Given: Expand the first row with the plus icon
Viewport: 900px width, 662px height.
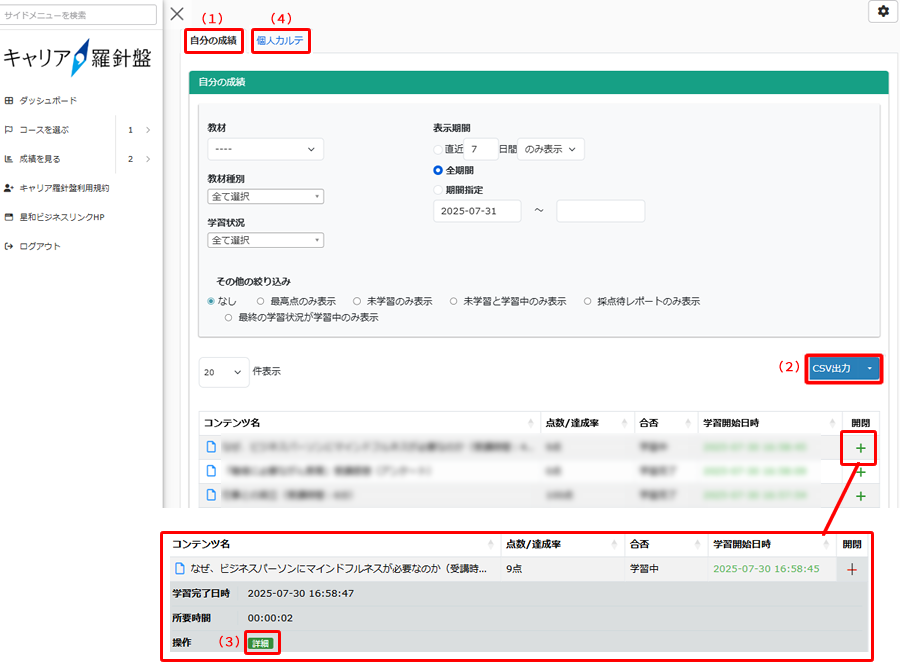Looking at the screenshot, I should coord(860,448).
